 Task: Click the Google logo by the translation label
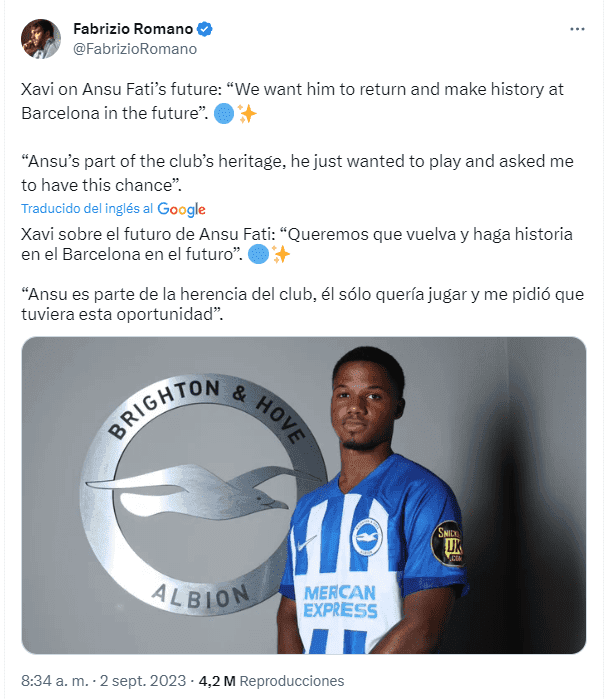coord(182,209)
